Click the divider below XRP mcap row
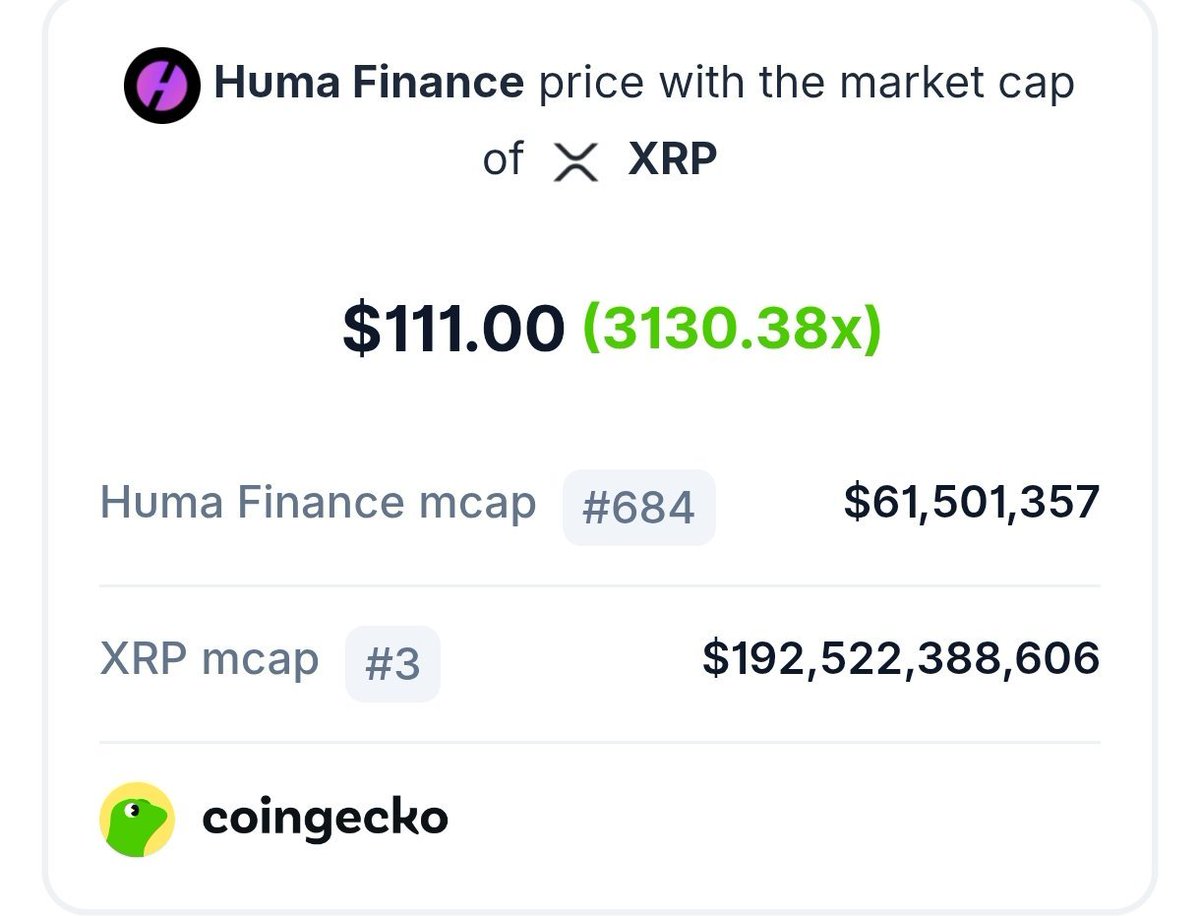This screenshot has width=1200, height=916. (x=600, y=743)
